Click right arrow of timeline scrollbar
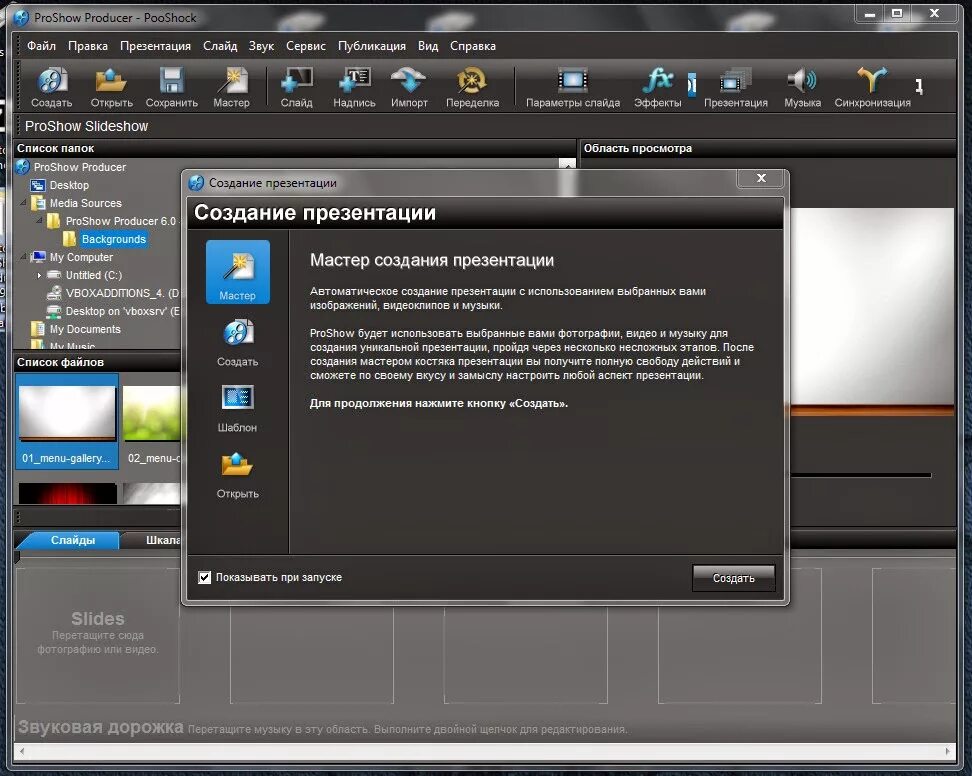 948,751
